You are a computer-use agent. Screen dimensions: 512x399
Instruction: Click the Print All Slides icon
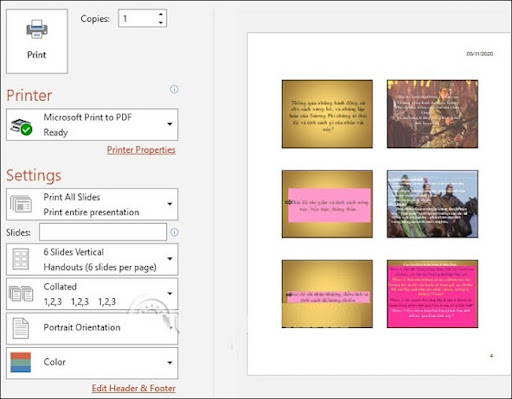21,204
